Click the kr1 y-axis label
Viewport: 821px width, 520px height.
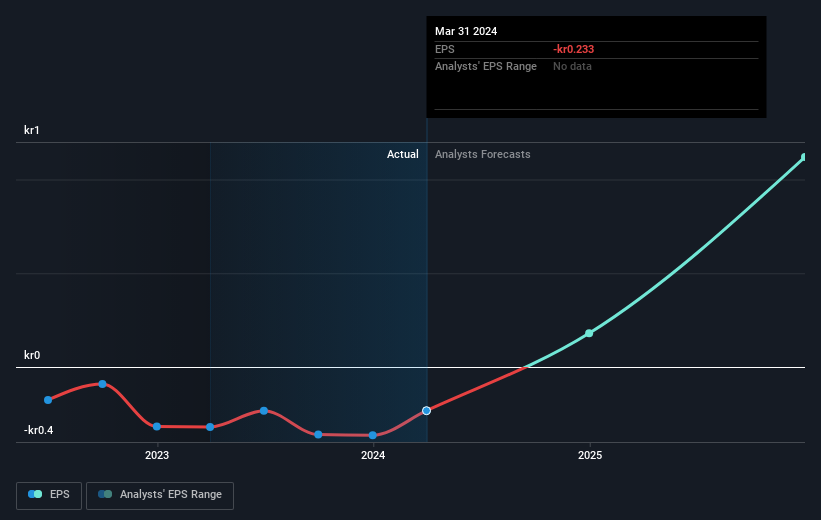[x=31, y=130]
